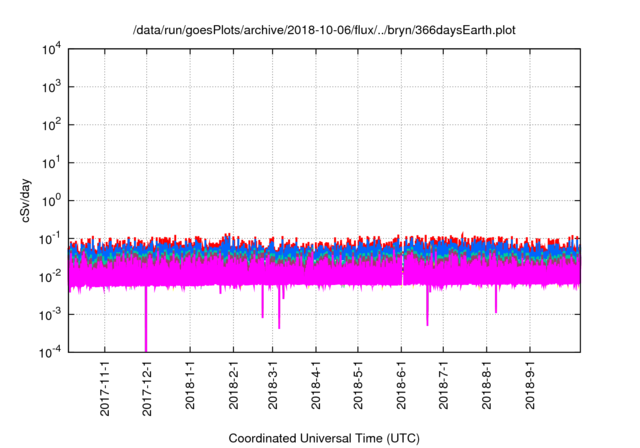
Task: Click the 2018-6-1 date tick label
Action: pyautogui.click(x=401, y=386)
